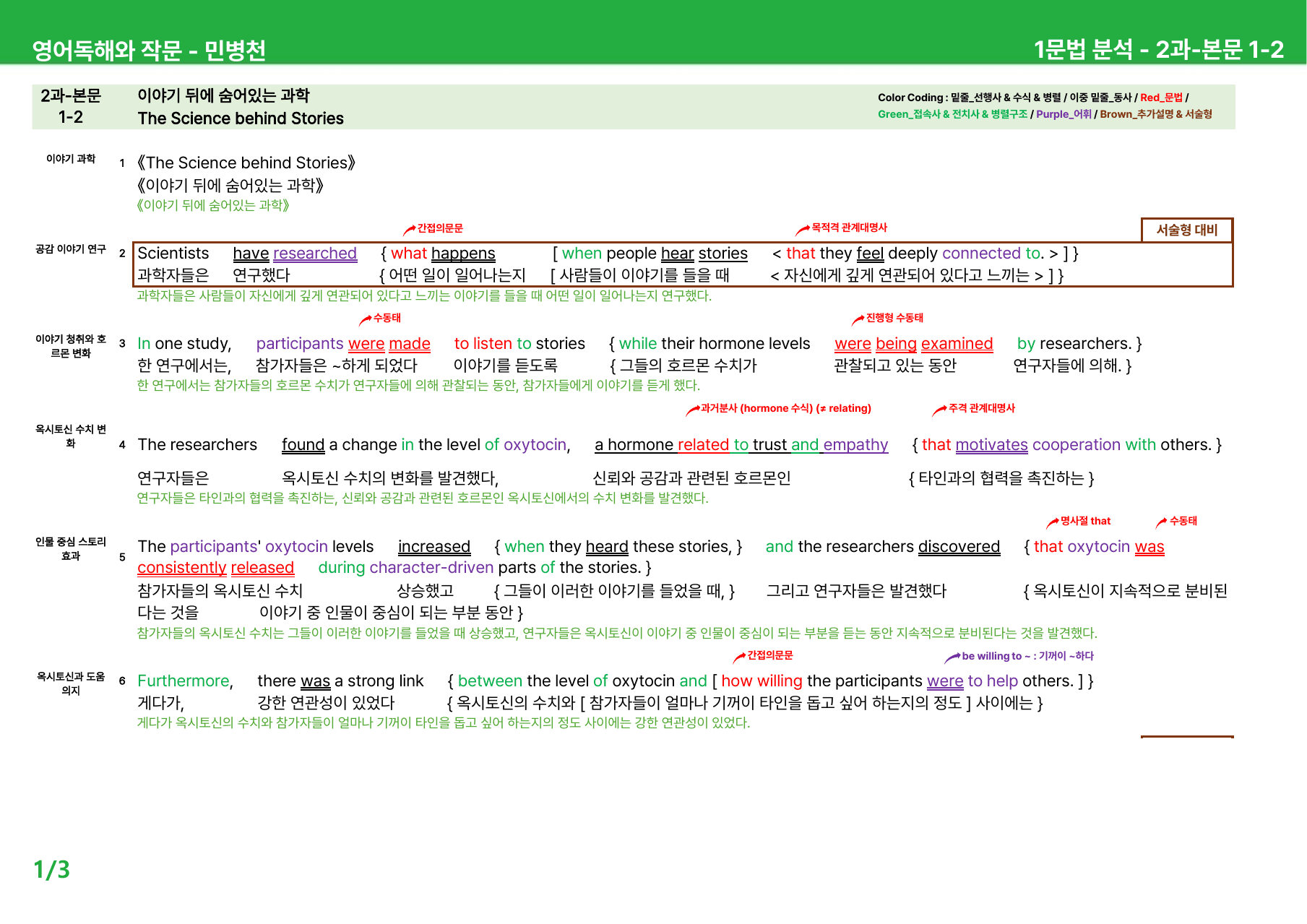Click the margin topic '이야기 과학'
The height and width of the screenshot is (924, 1307).
(71, 159)
